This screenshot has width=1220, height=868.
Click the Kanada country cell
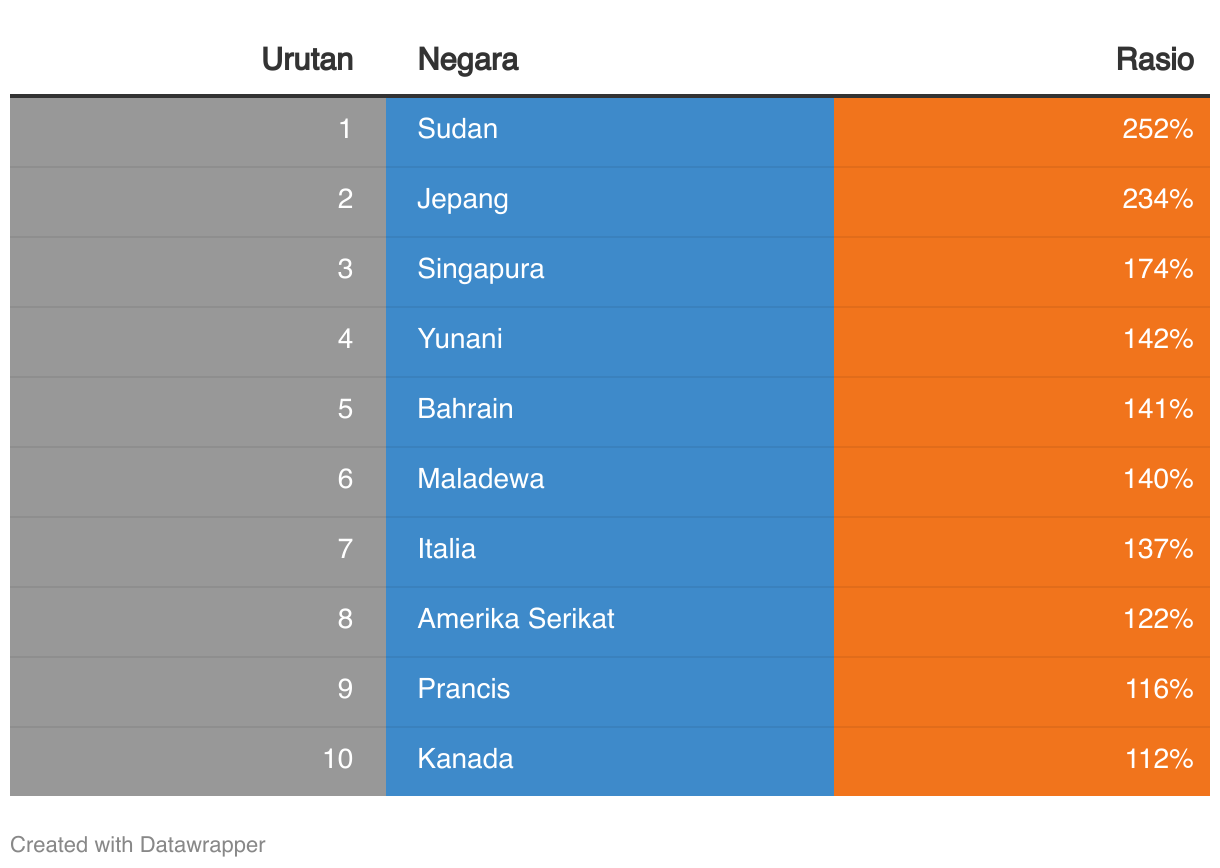[x=609, y=761]
